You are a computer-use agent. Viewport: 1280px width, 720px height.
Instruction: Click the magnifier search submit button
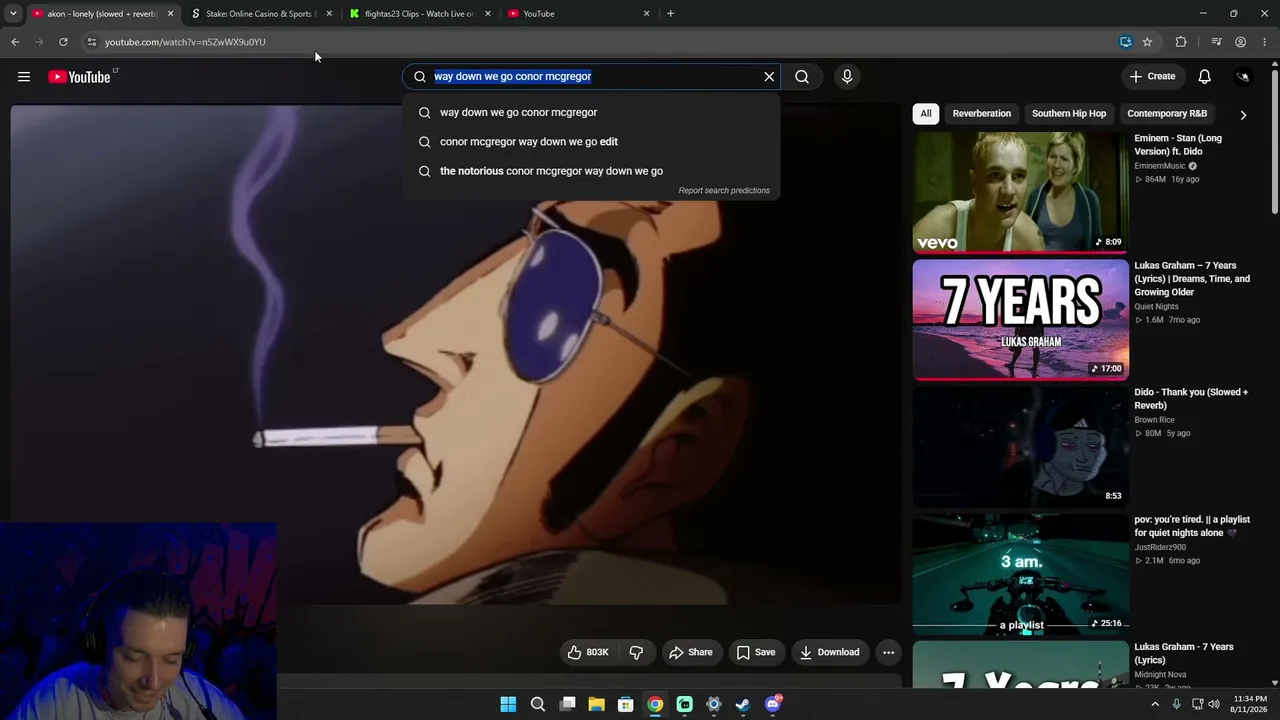click(802, 76)
